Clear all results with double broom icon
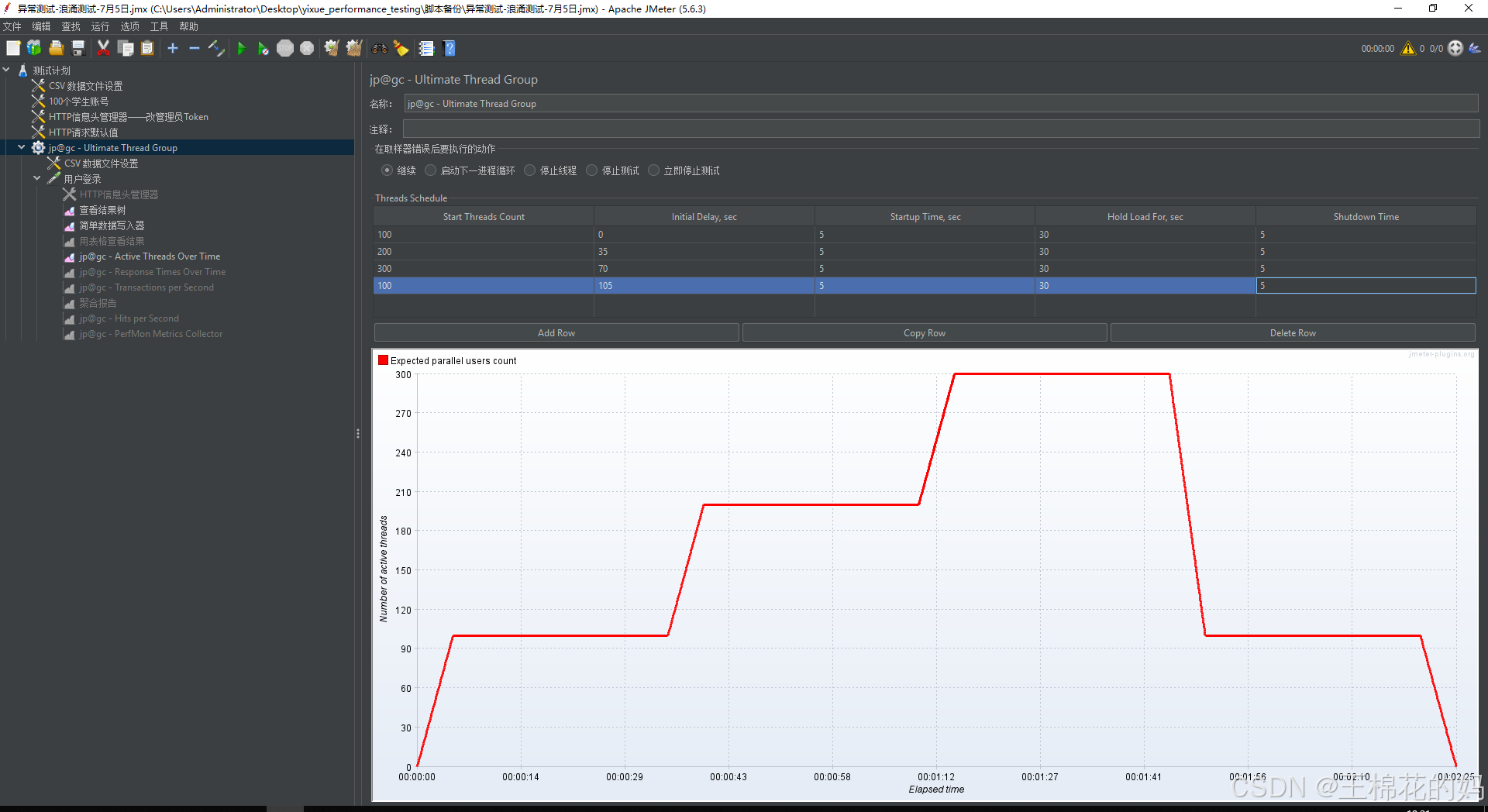The image size is (1488, 812). coord(354,48)
